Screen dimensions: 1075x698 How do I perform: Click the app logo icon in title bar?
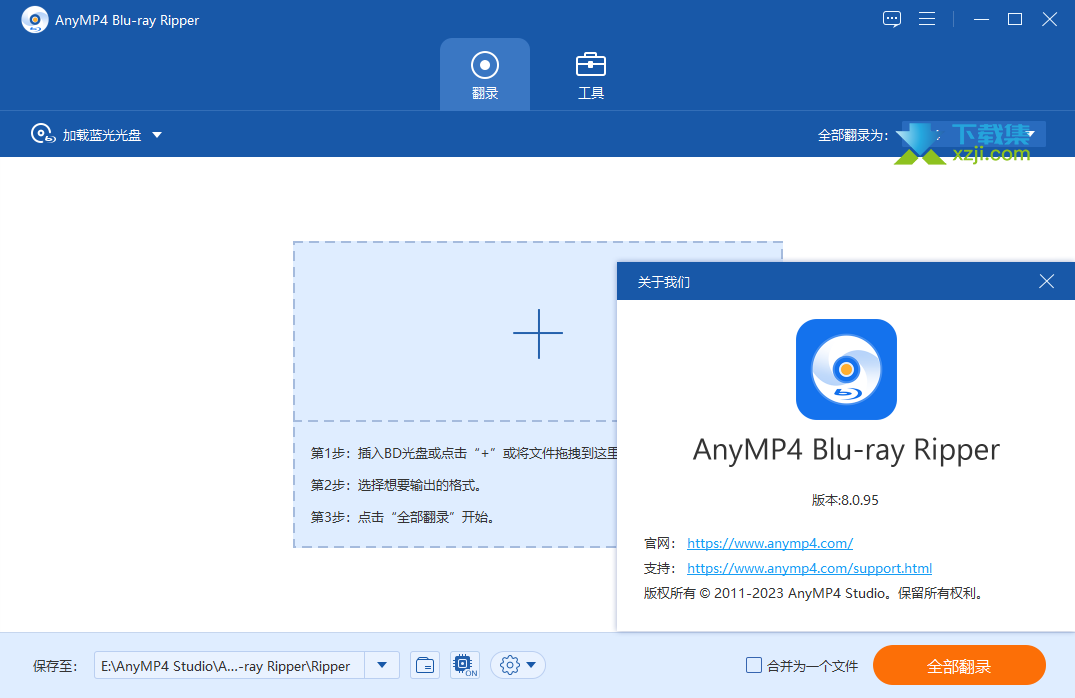(x=35, y=20)
